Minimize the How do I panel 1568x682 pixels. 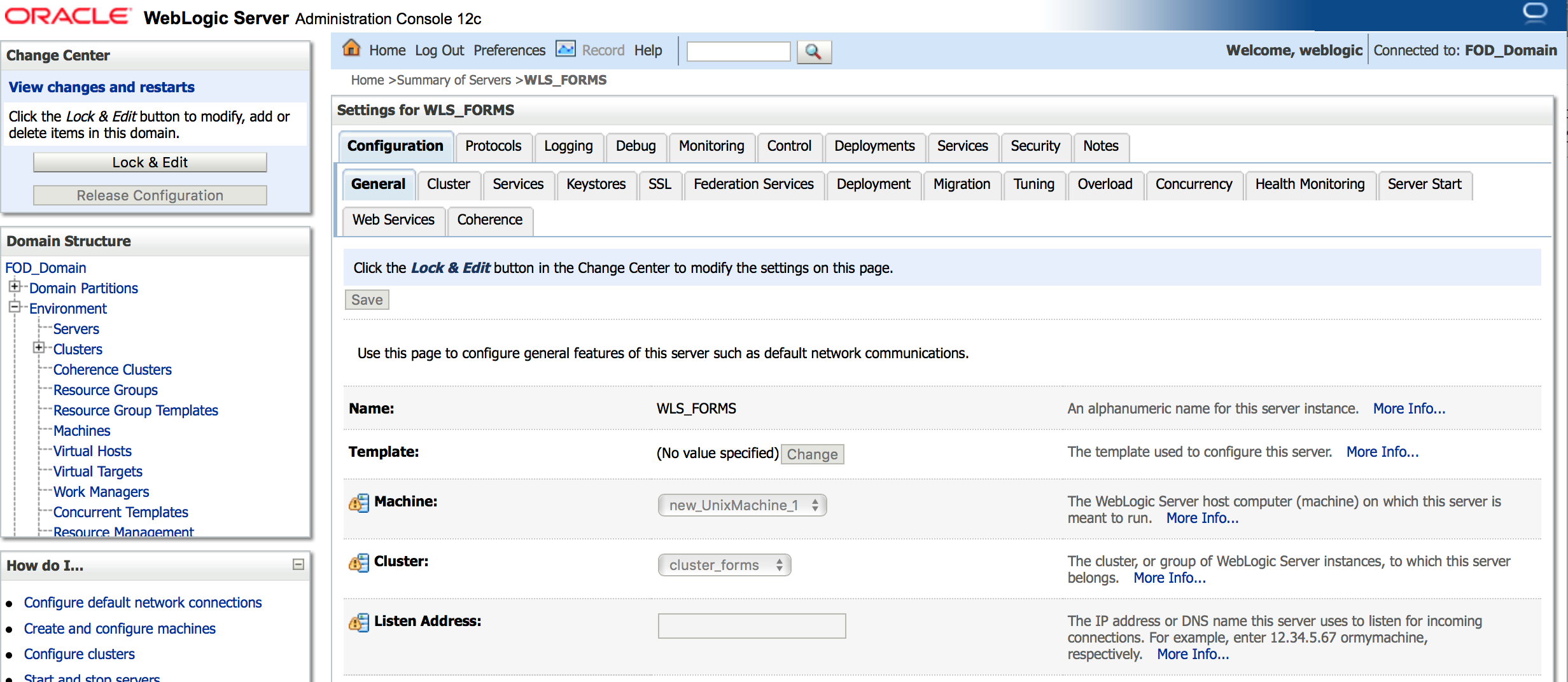[x=298, y=564]
